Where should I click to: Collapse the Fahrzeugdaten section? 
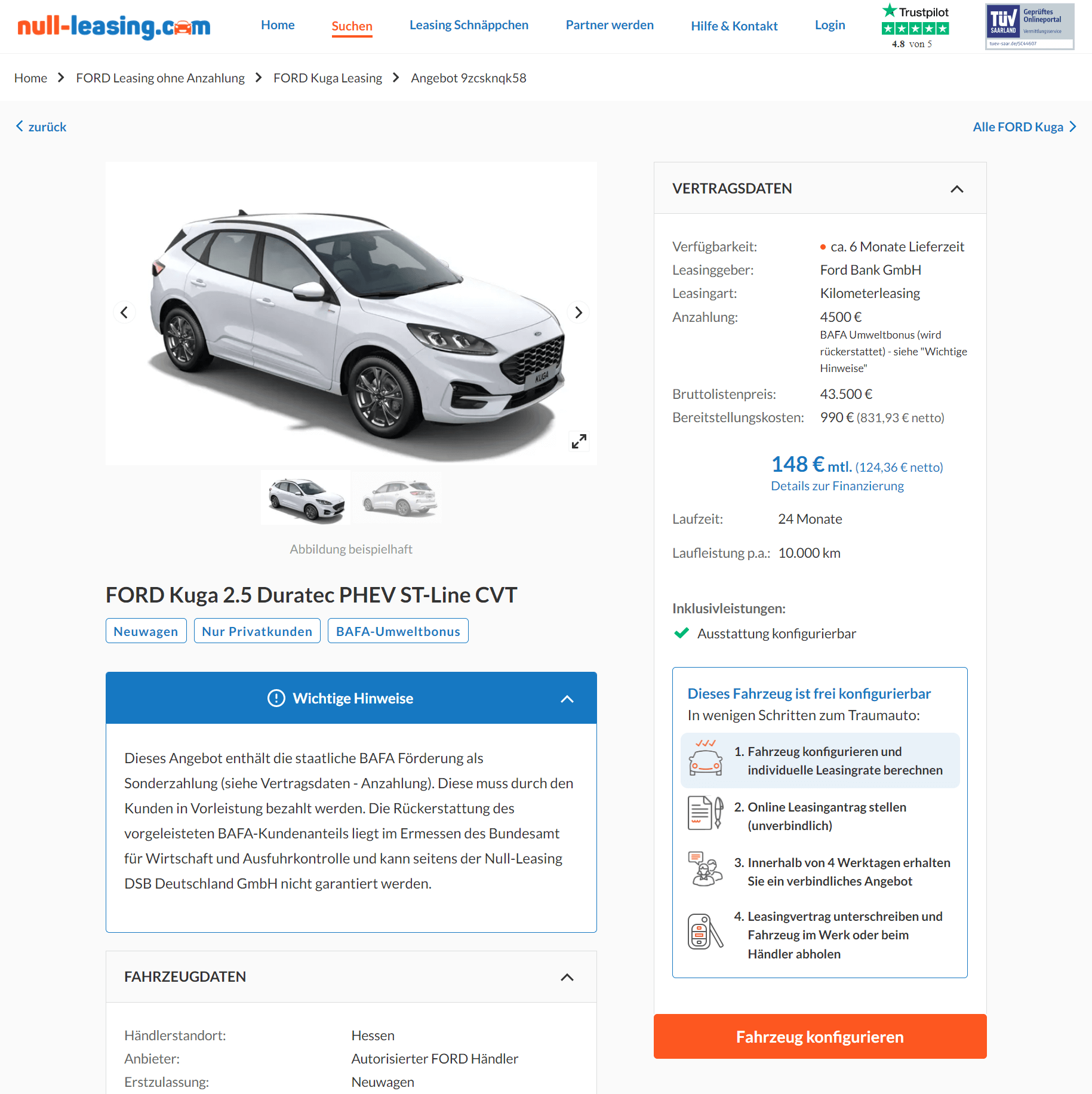(x=567, y=977)
